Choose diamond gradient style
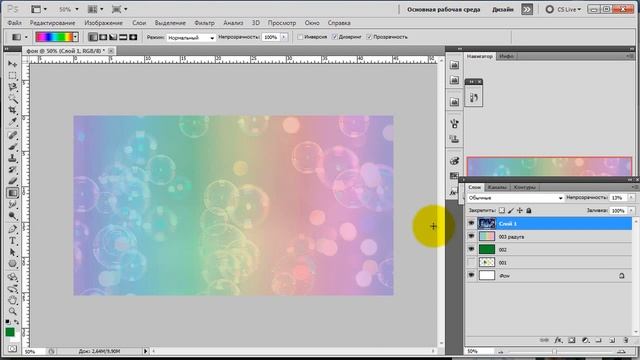This screenshot has width=640, height=360. tap(133, 37)
